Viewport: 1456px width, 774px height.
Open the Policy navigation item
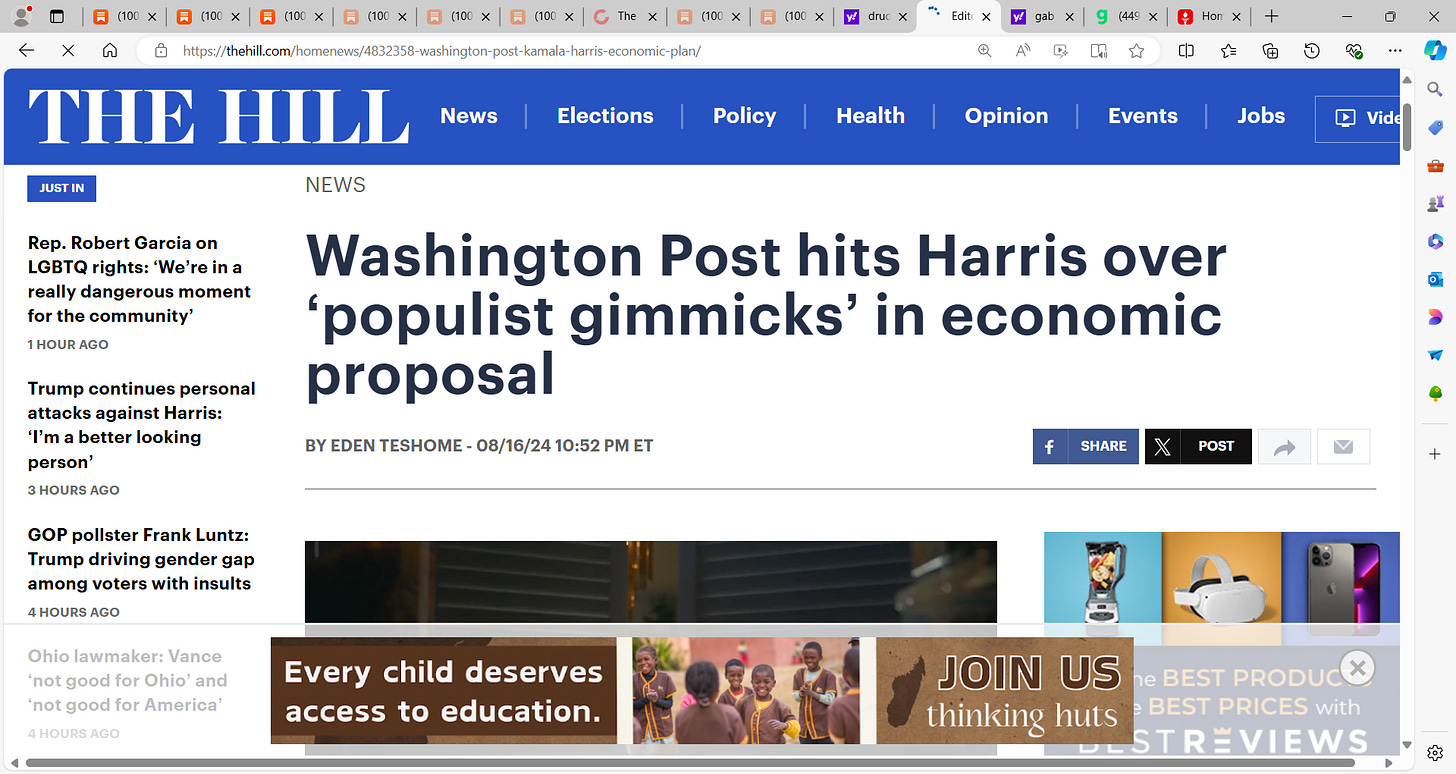coord(744,116)
